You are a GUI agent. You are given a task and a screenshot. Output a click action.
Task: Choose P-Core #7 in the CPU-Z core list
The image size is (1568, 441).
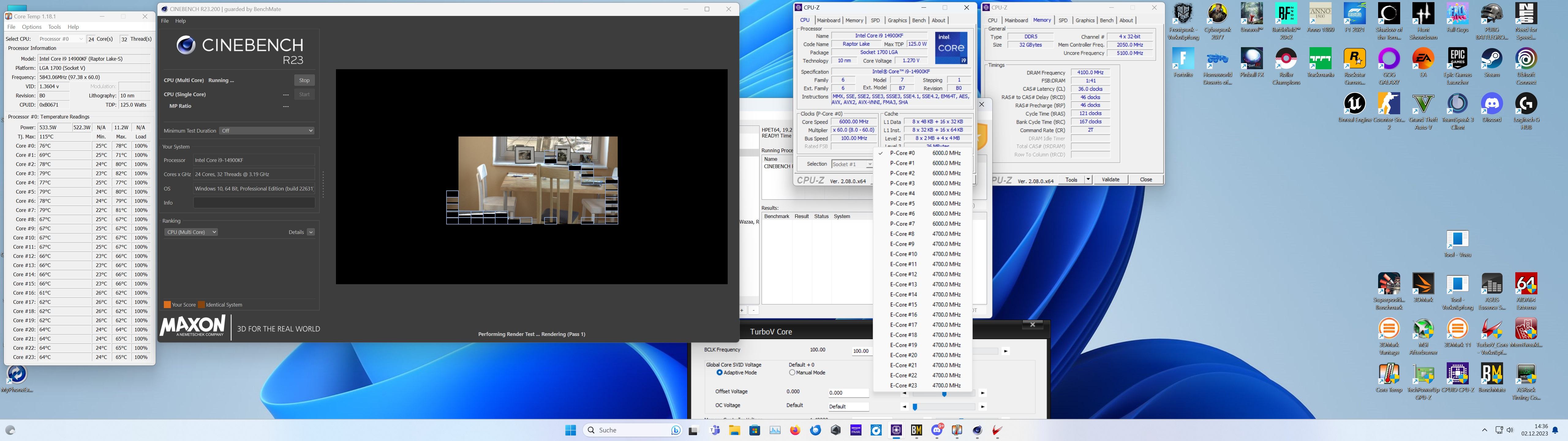pos(922,224)
